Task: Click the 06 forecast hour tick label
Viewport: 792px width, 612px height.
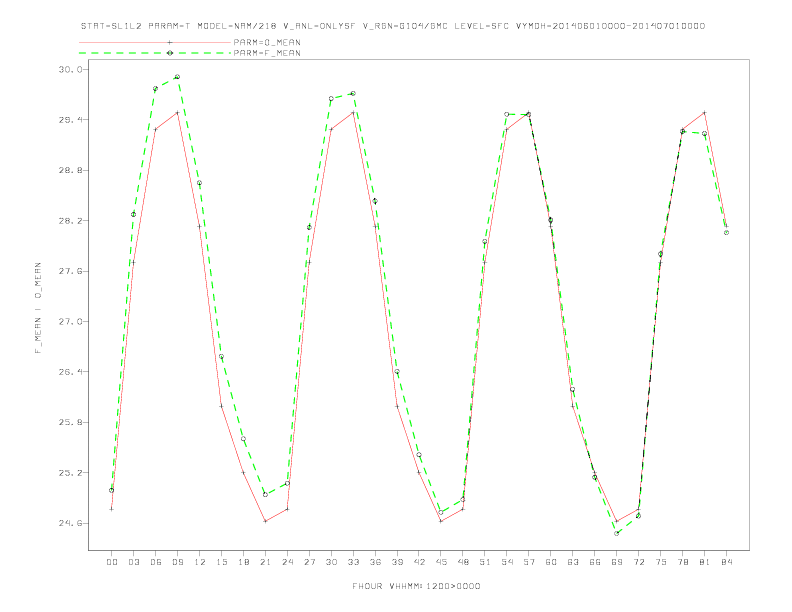Action: pos(156,562)
